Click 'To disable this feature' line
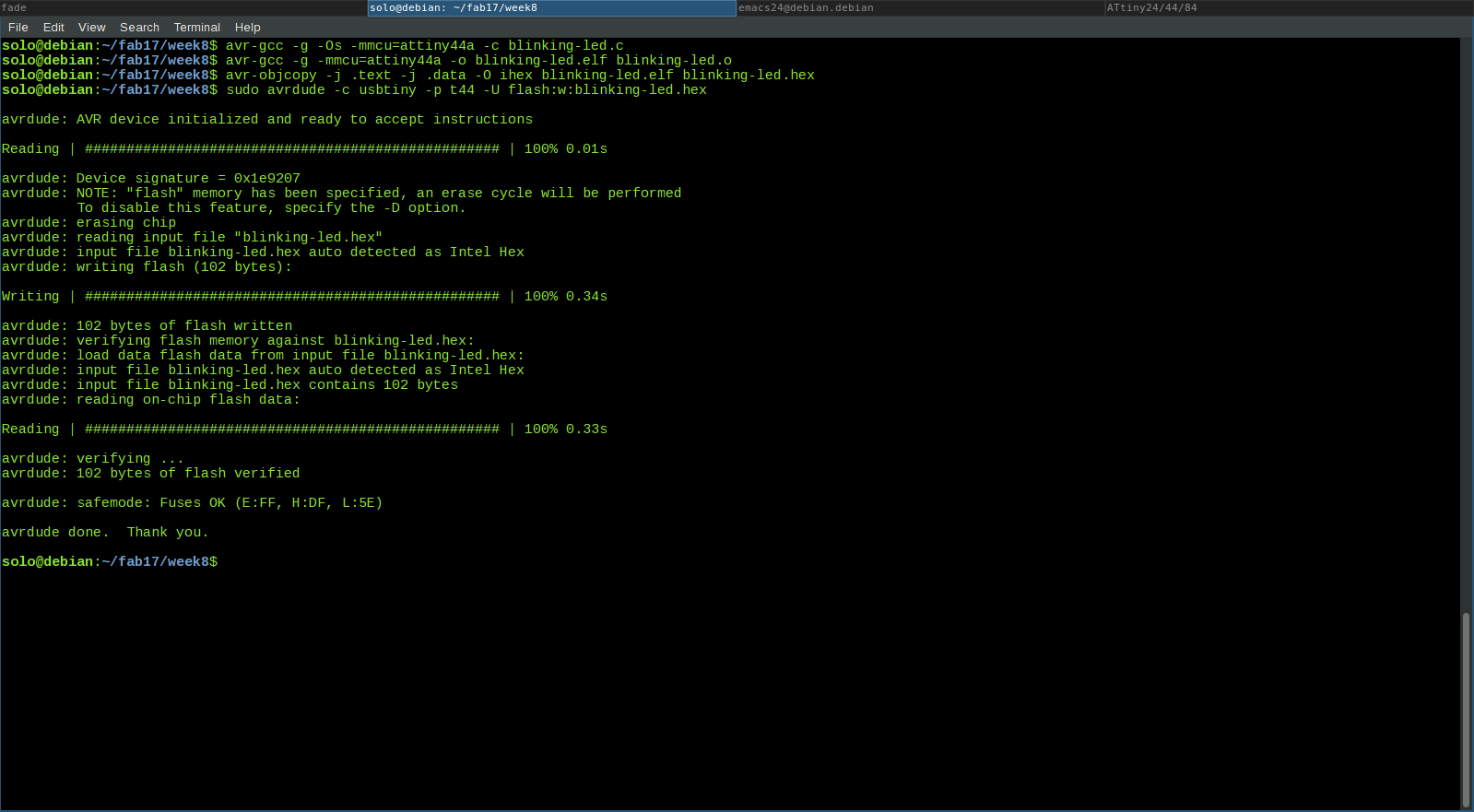 [272, 207]
